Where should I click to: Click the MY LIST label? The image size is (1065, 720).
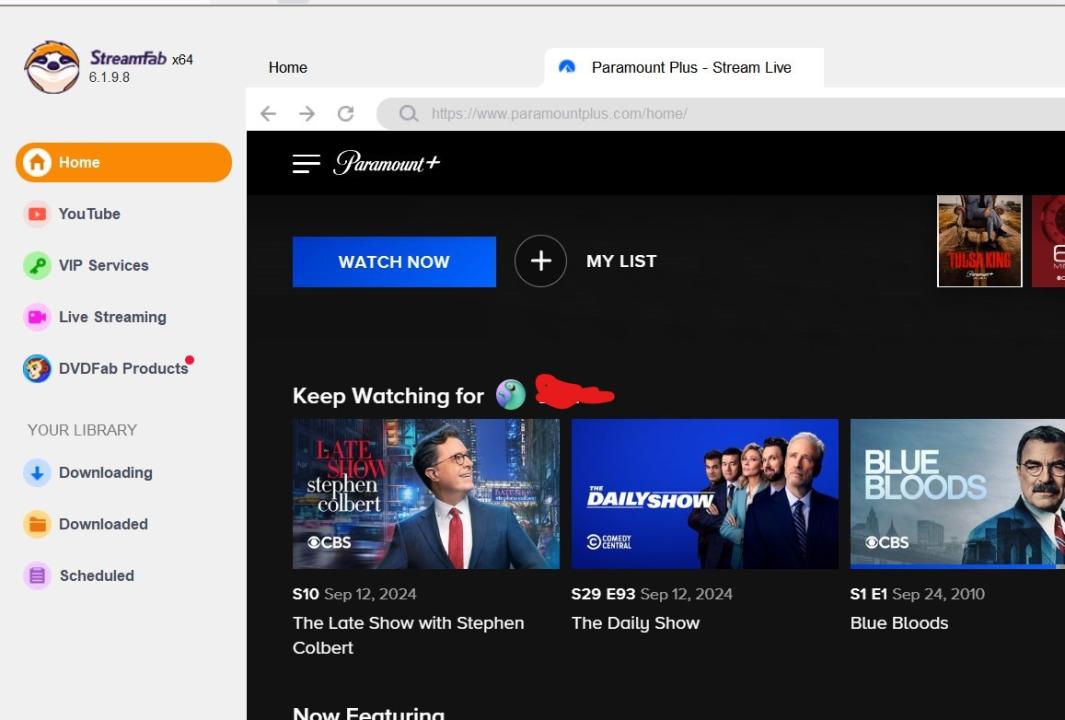pyautogui.click(x=621, y=261)
